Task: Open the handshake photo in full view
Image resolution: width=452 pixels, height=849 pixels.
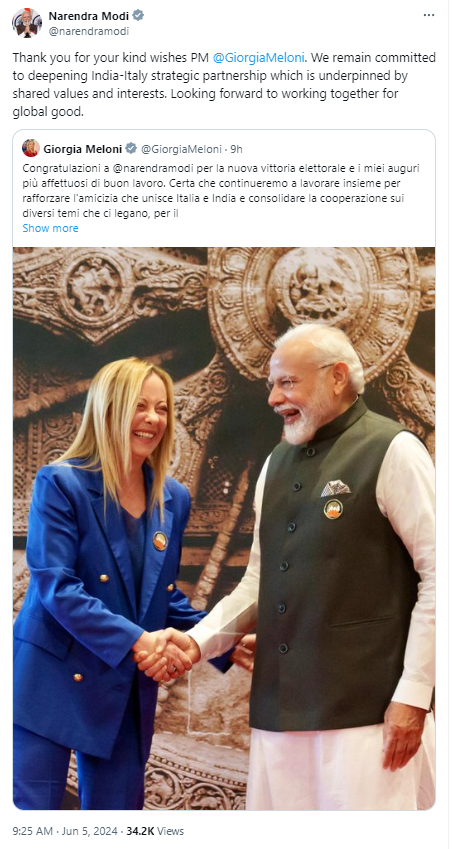Action: pyautogui.click(x=224, y=528)
